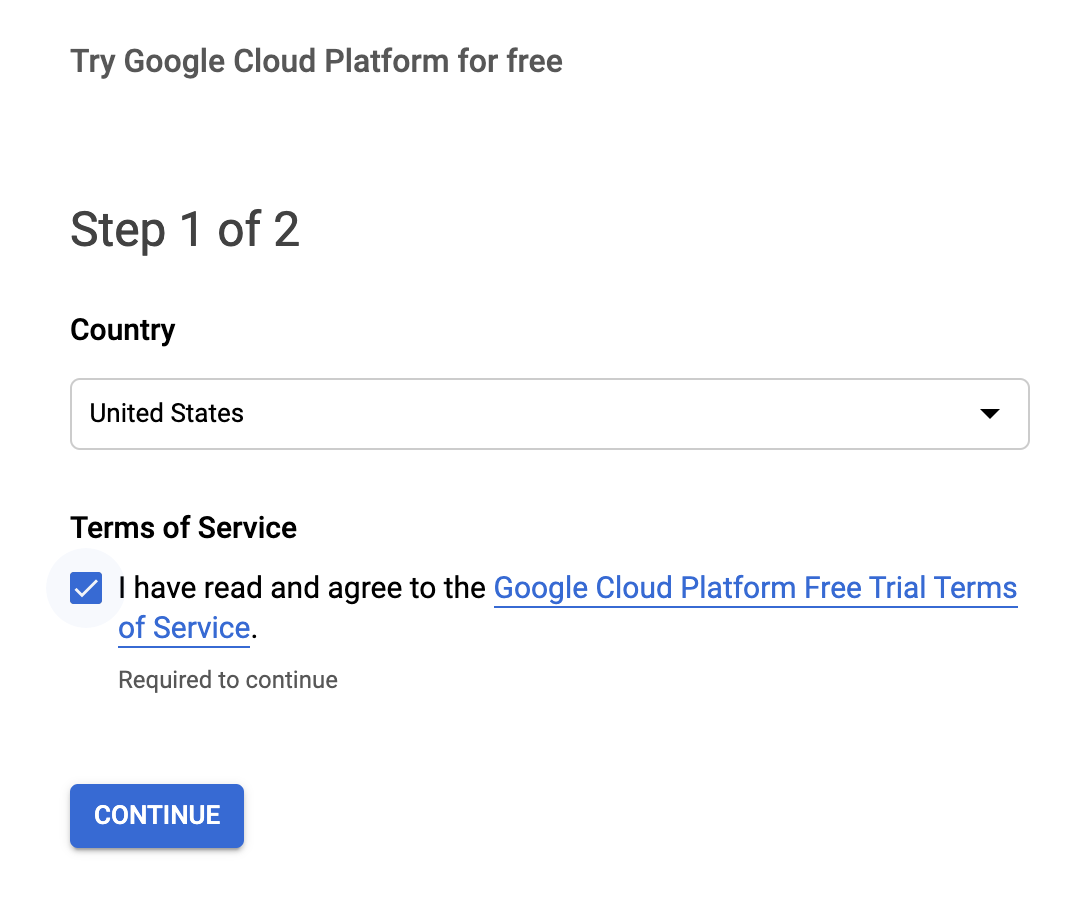Screen dimensions: 1090x904
Task: Toggle agreement to the free trial terms
Action: coord(86,588)
